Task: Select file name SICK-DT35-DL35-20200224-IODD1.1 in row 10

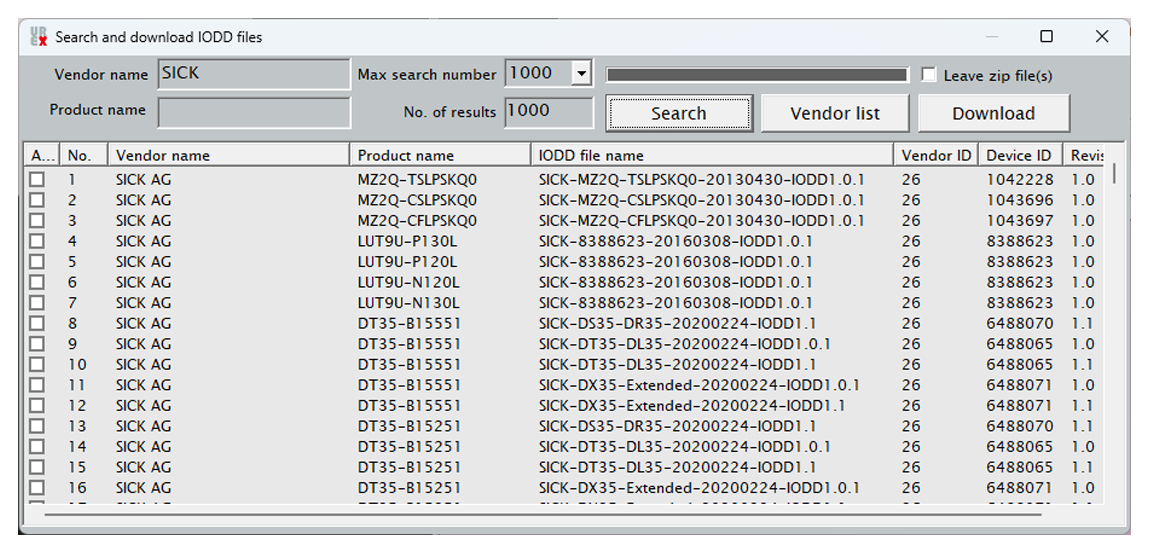Action: 677,364
